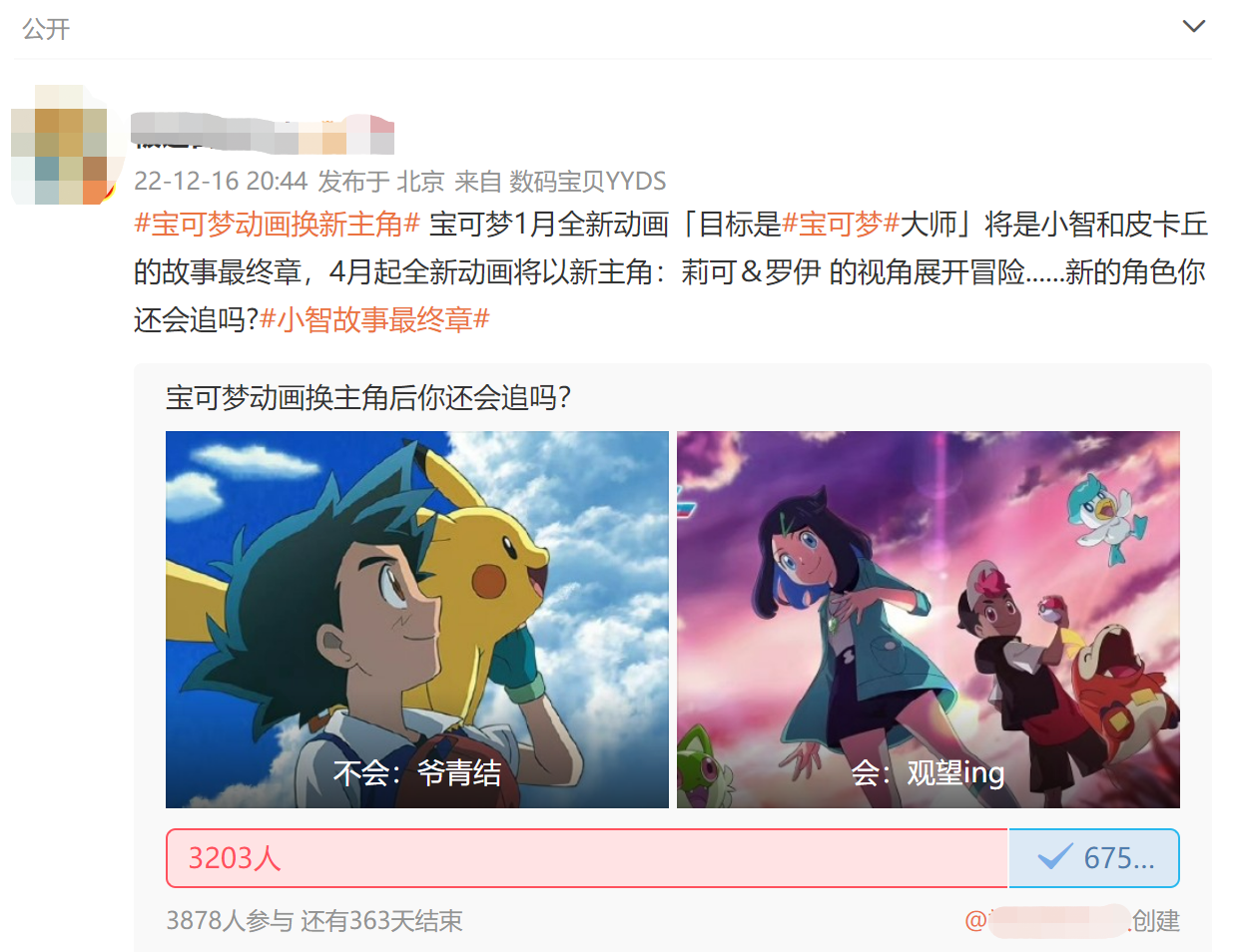Open the 数码宝贝YYDS source link
Screen dimensions: 1246x952
click(587, 181)
